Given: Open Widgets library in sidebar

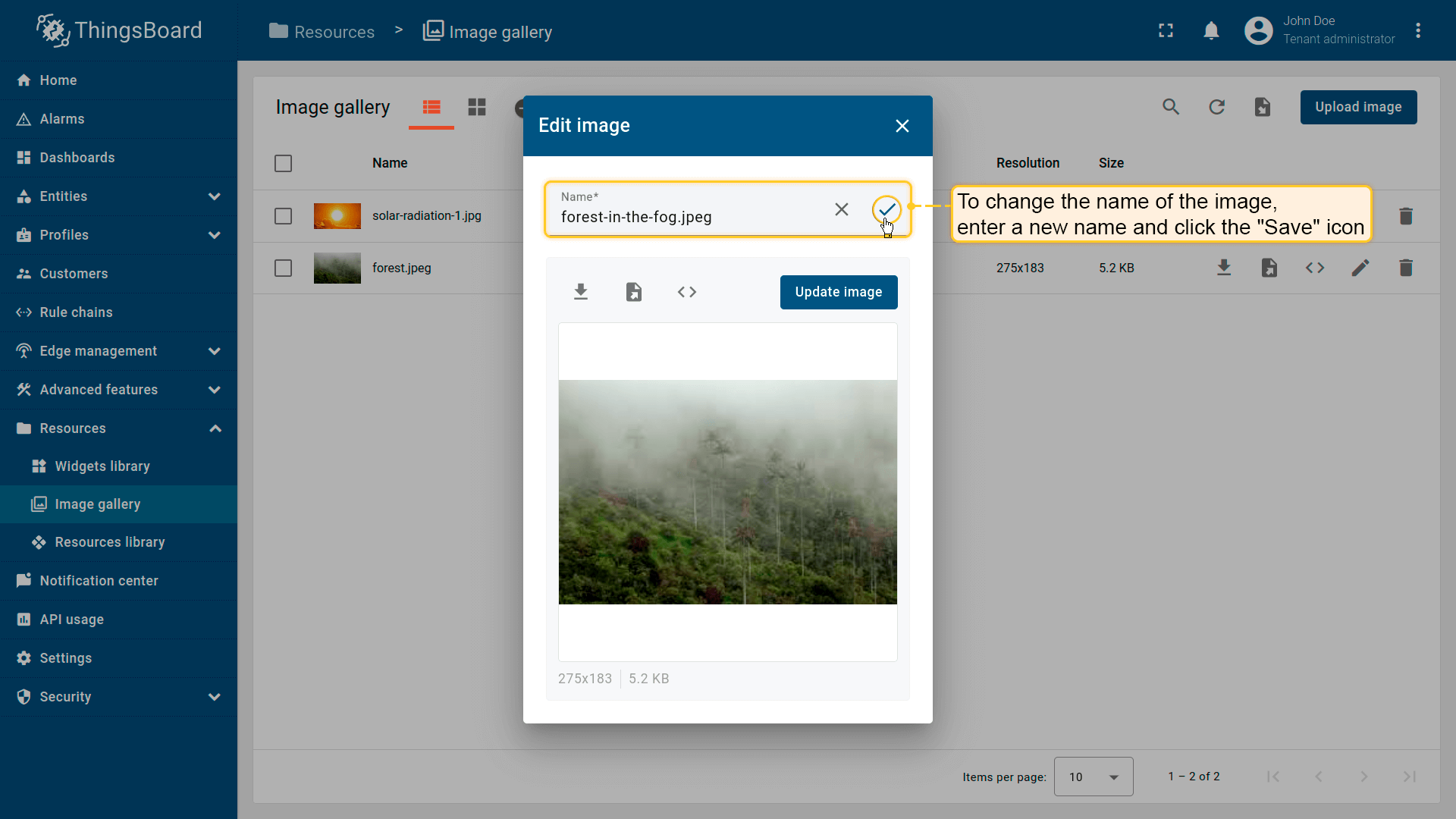Looking at the screenshot, I should coord(102,466).
